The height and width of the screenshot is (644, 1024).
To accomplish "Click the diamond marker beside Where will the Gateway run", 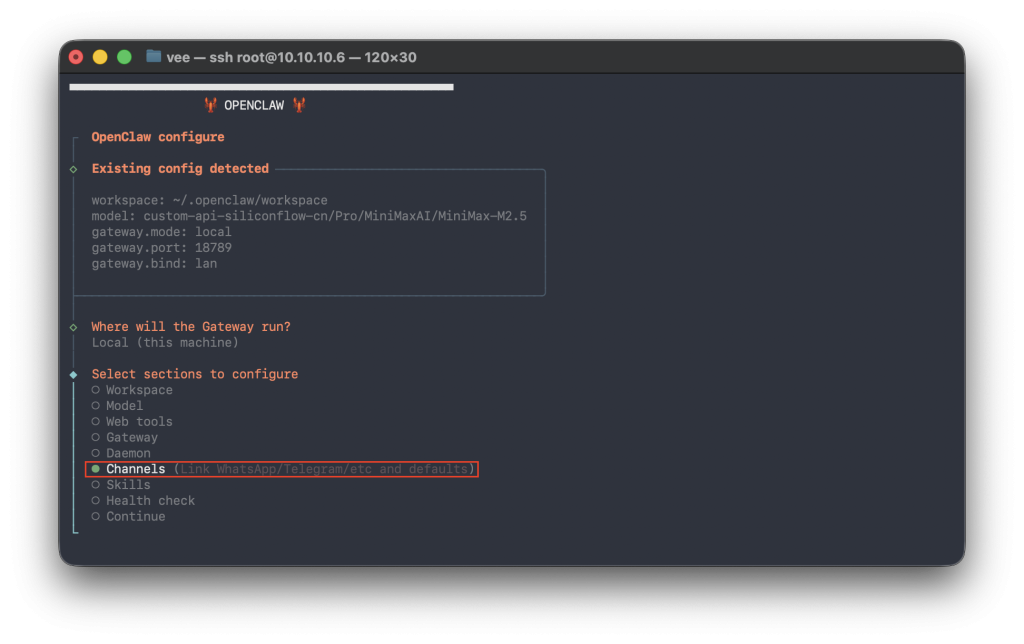I will (x=74, y=327).
